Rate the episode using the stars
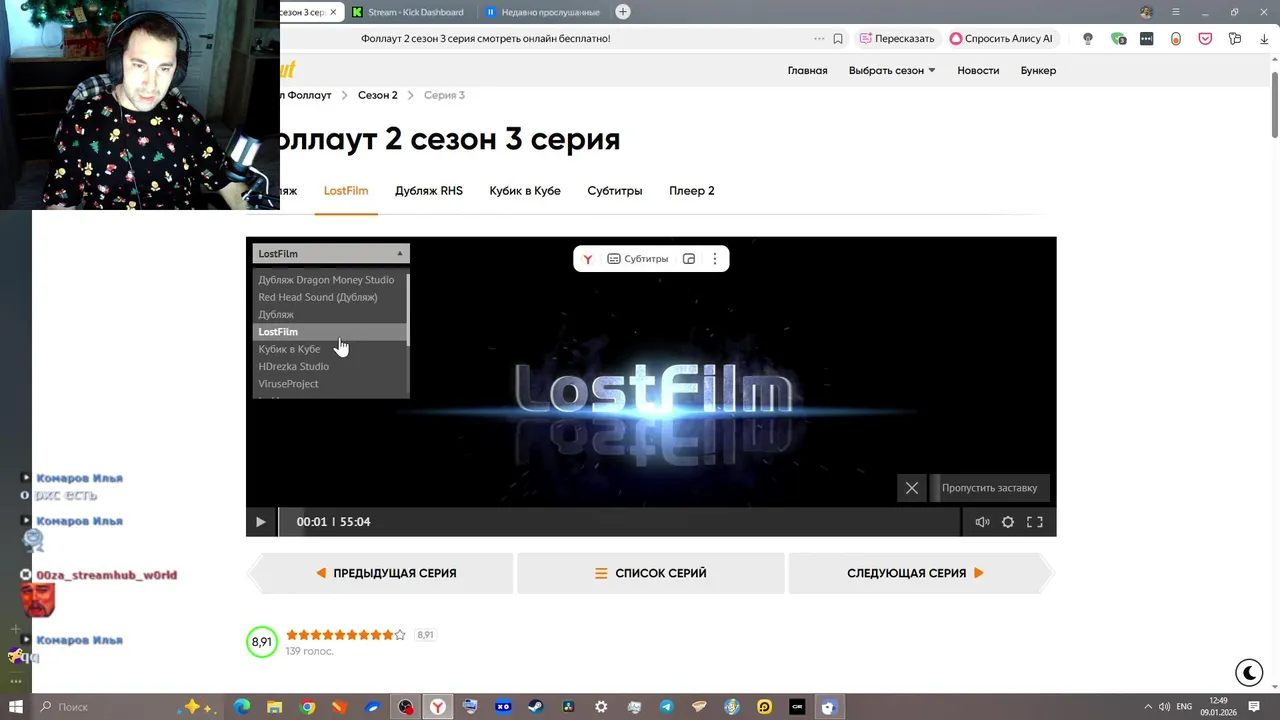The width and height of the screenshot is (1280, 720). pyautogui.click(x=346, y=635)
